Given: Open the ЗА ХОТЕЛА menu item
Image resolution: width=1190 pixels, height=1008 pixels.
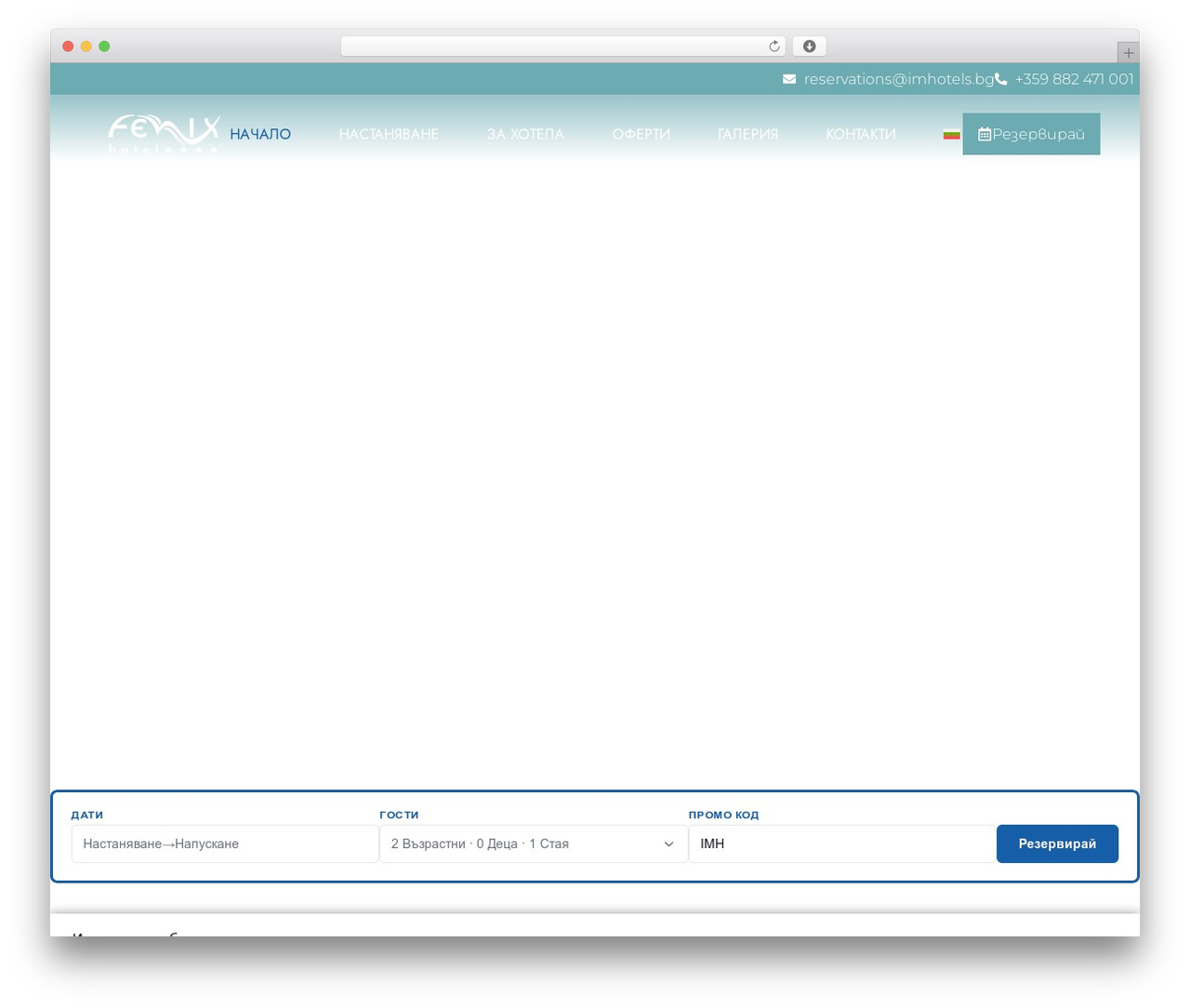Looking at the screenshot, I should 525,134.
